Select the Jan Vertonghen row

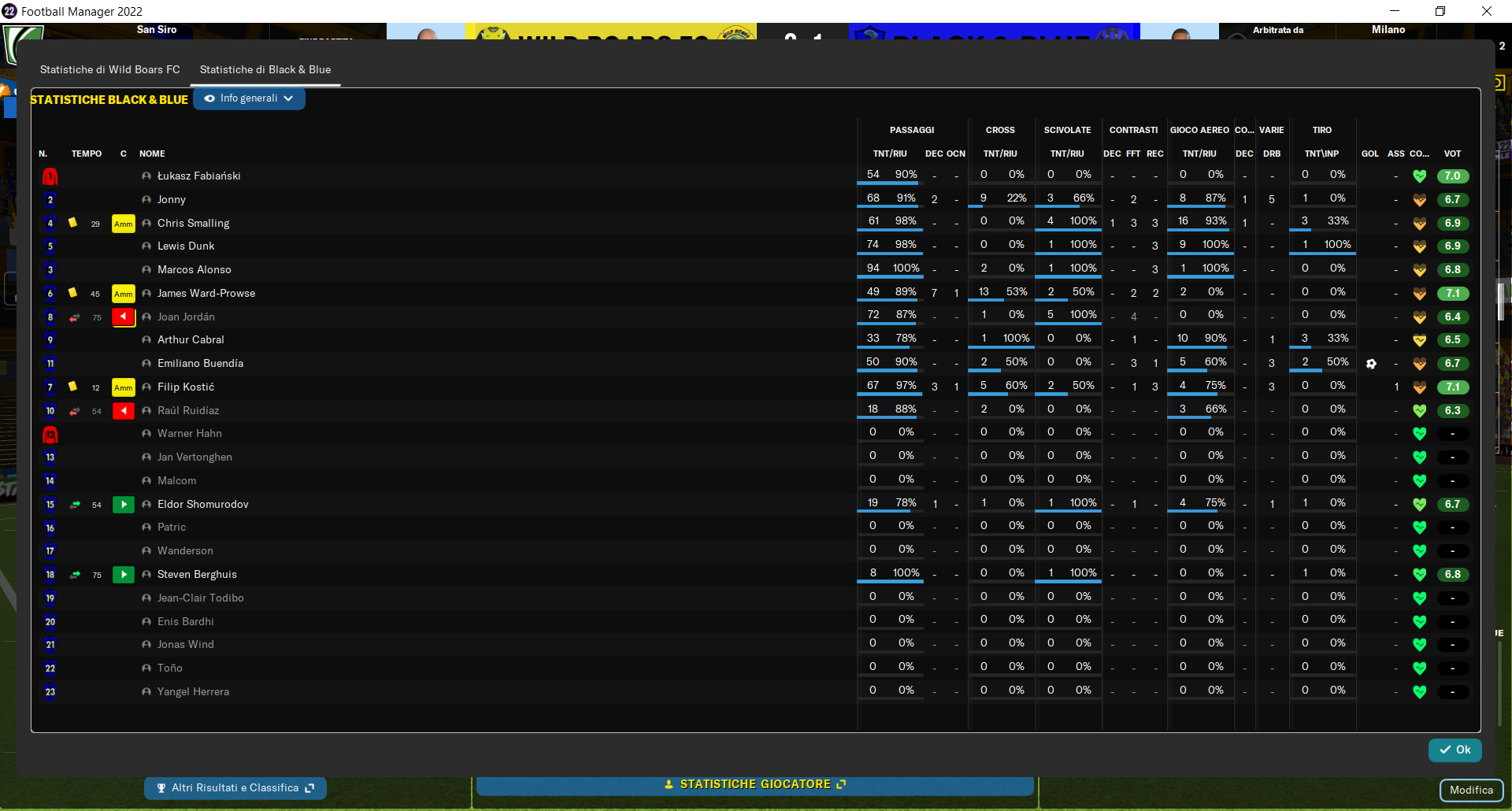point(756,457)
